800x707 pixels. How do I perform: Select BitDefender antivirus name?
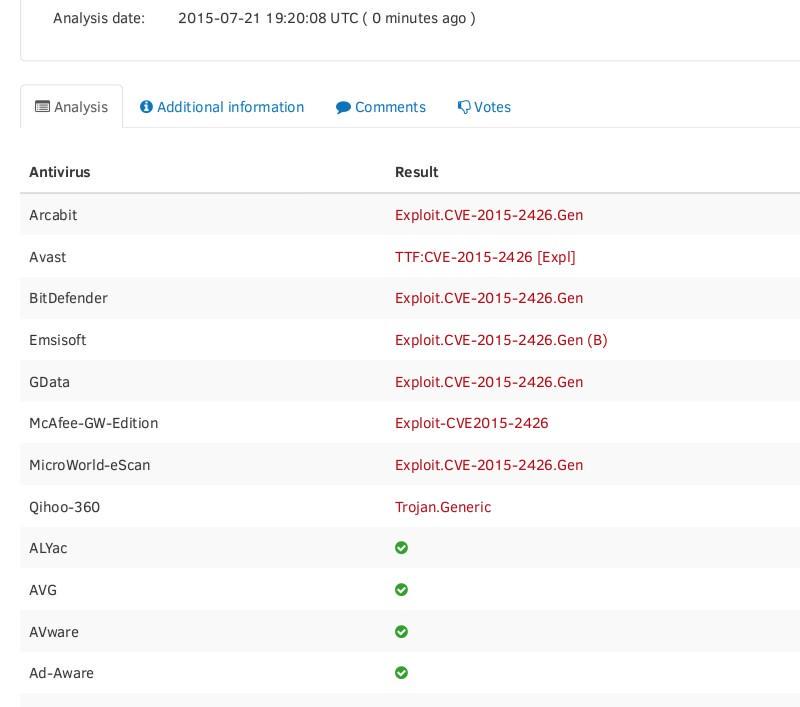pos(68,298)
